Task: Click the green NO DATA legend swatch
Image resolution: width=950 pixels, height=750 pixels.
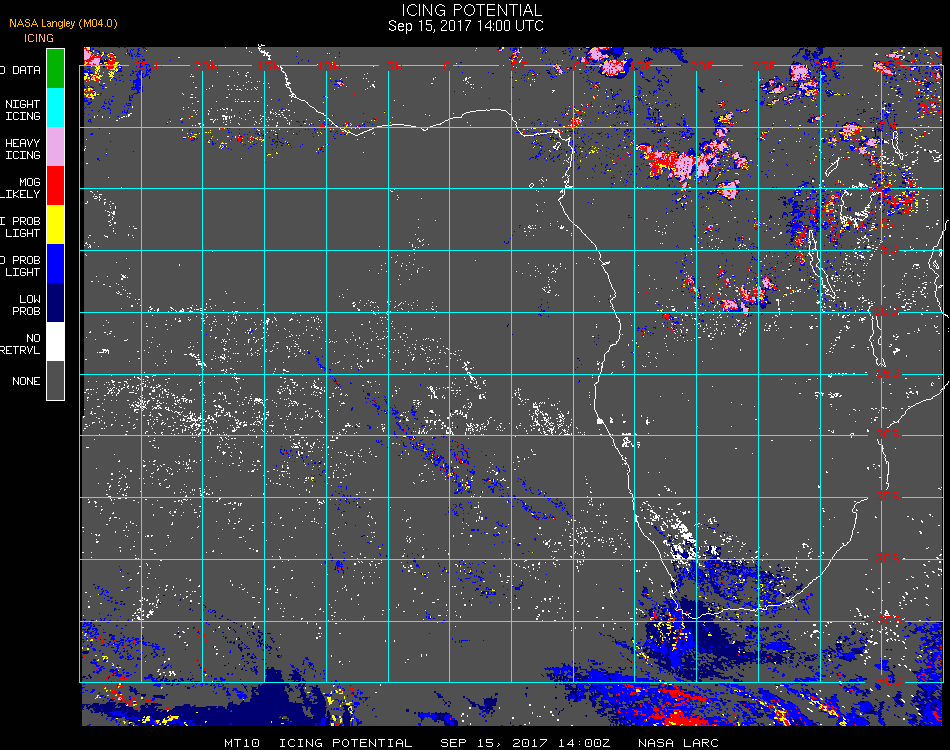Action: point(55,68)
